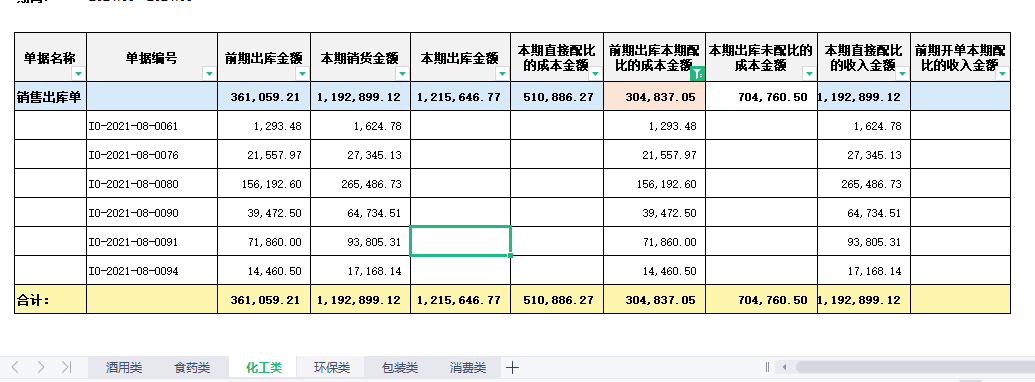Select the 合计： total row label

tap(50, 300)
